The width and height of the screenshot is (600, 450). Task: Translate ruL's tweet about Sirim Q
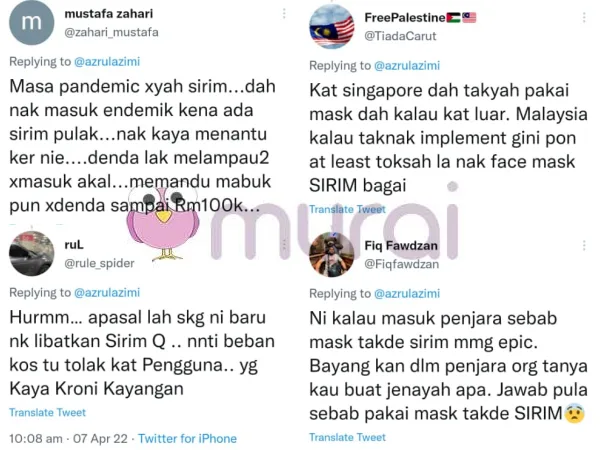(x=47, y=412)
